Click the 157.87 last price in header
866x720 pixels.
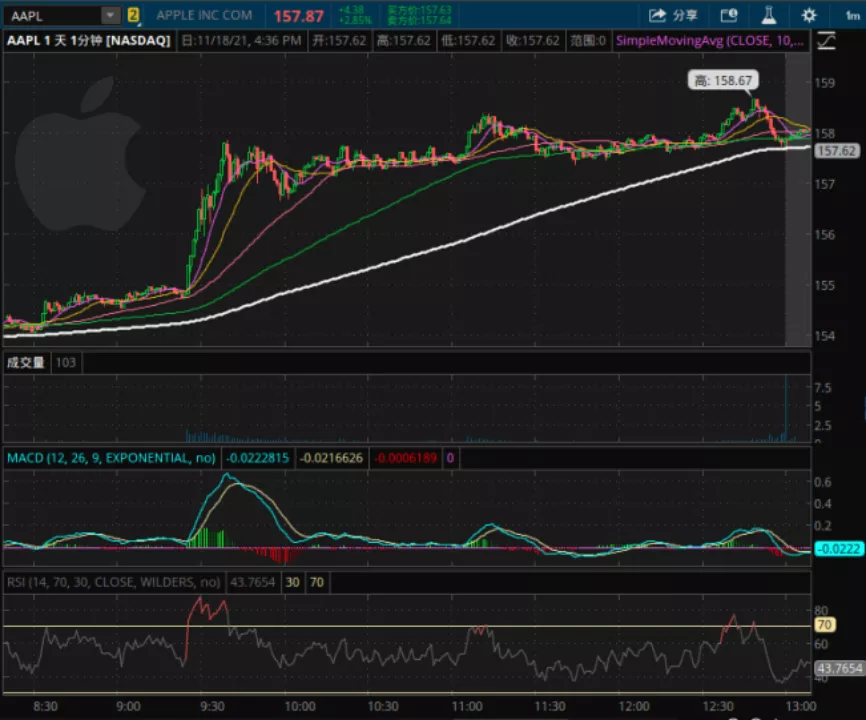[x=298, y=16]
